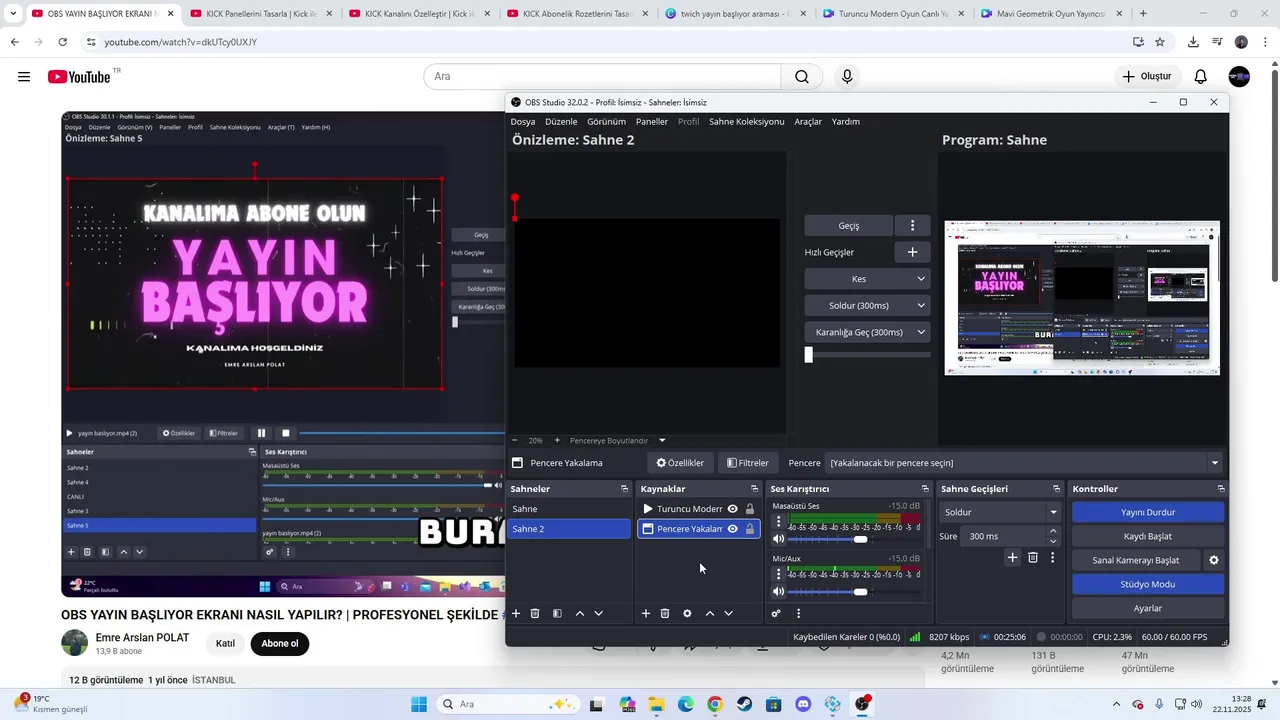
Task: Open audio mixer three-dot menu at bottom
Action: 798,613
